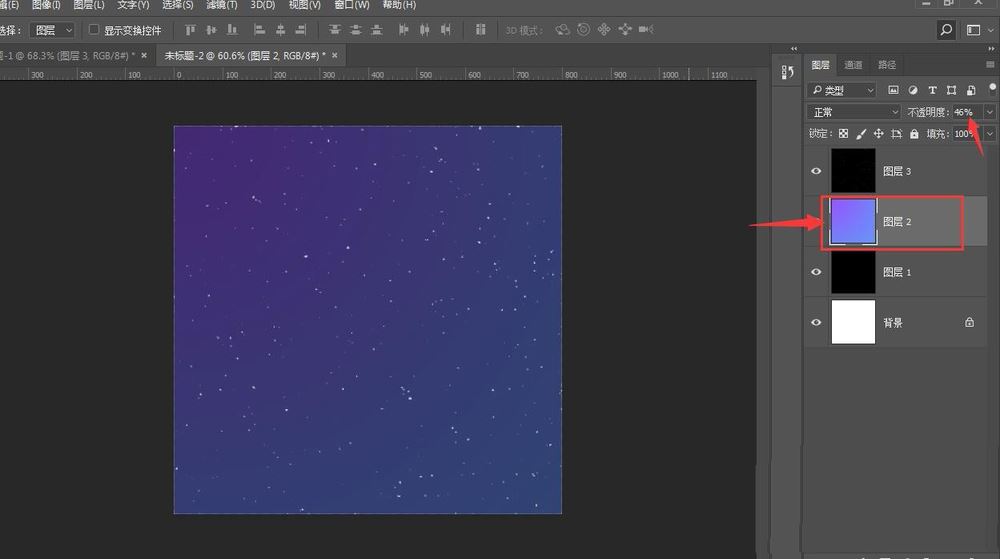Hide the 背景 layer with its eye
The width and height of the screenshot is (1000, 559).
pos(816,322)
